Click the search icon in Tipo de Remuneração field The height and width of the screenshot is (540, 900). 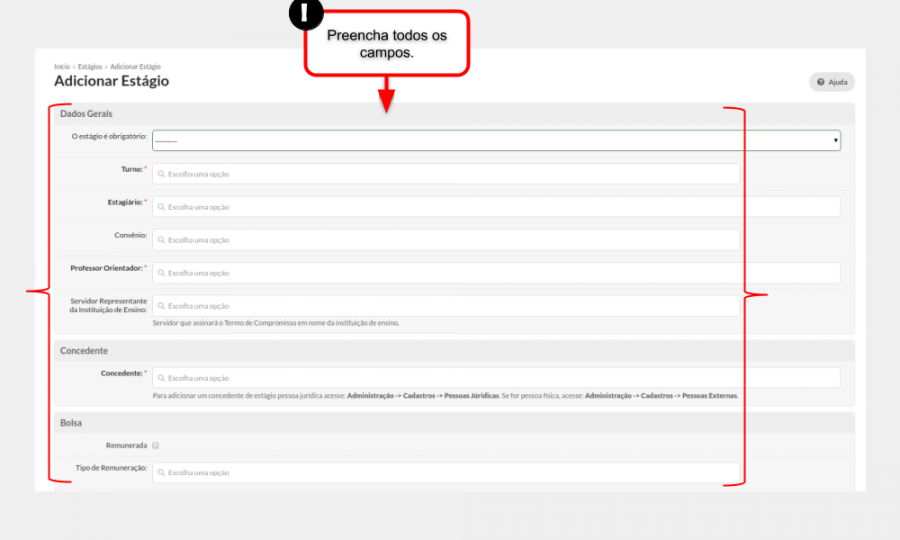coord(161,472)
